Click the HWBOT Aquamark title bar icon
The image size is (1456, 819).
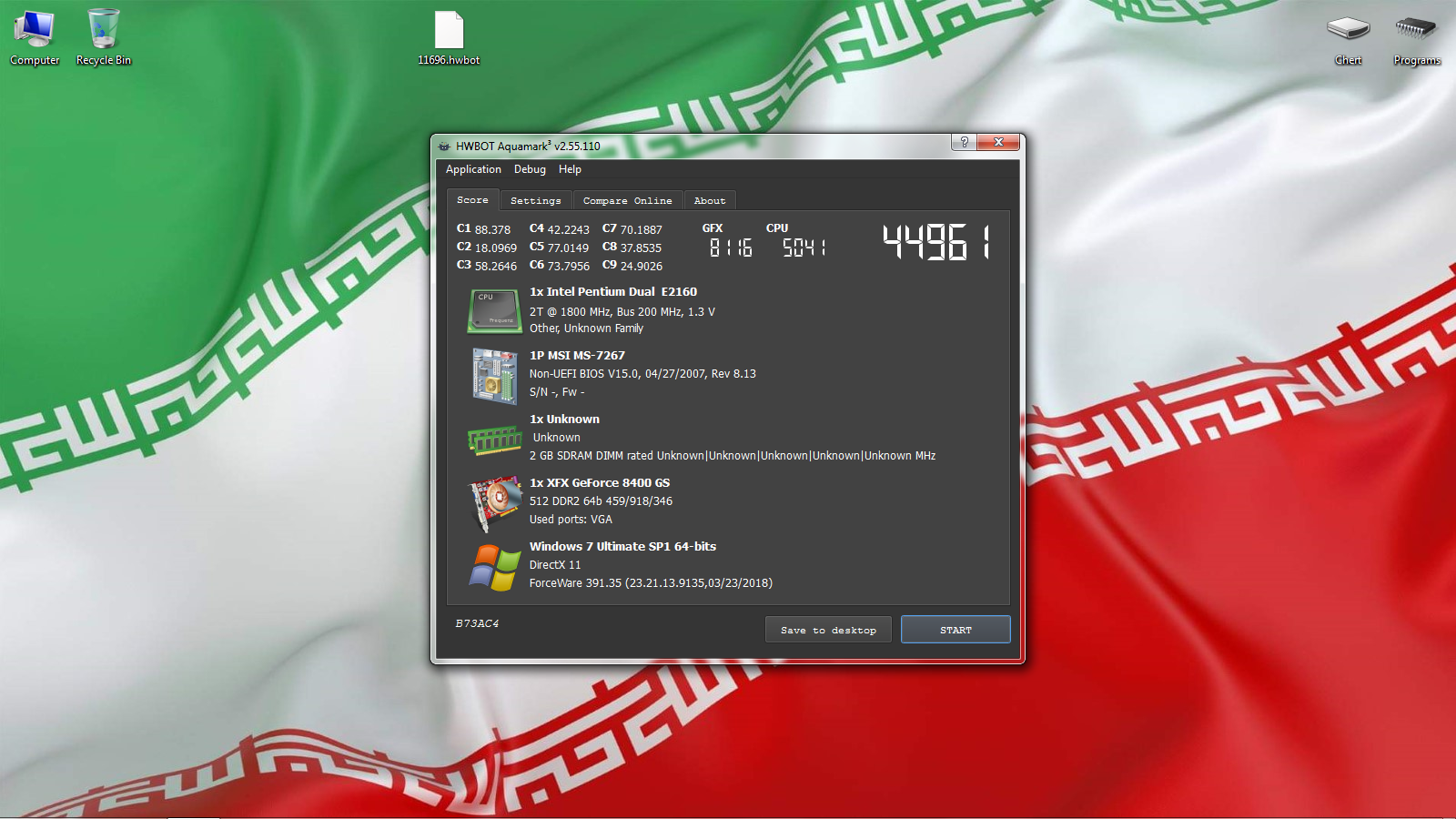pos(444,146)
